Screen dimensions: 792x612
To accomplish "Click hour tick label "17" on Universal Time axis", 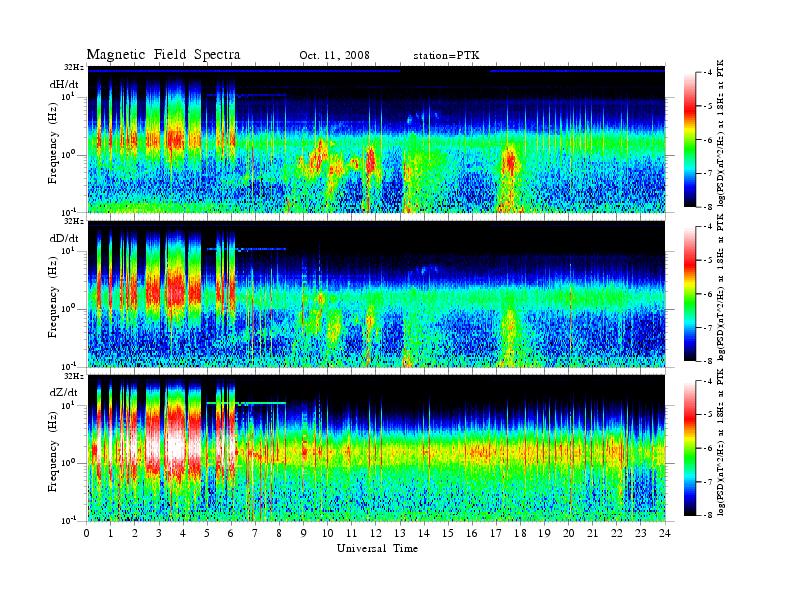I will 496,533.
